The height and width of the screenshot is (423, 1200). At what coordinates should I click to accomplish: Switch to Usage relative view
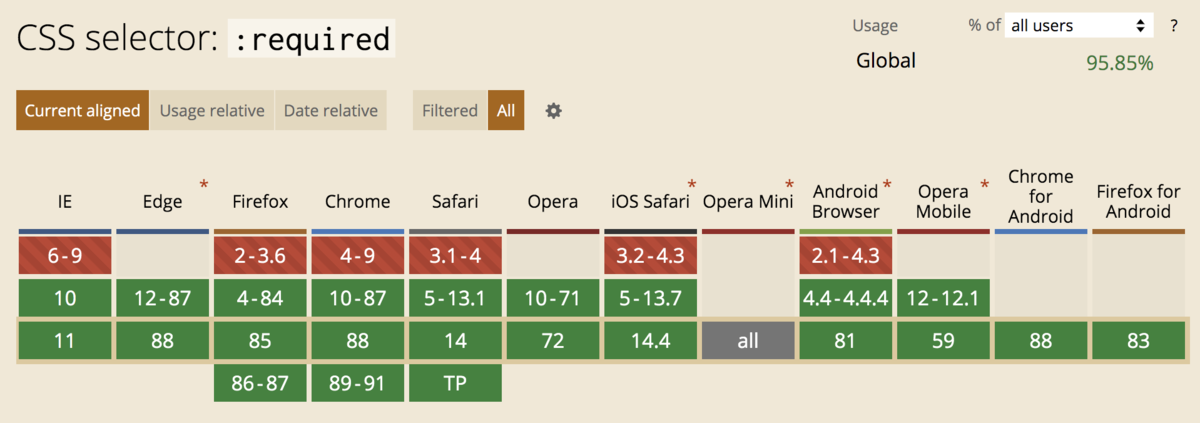(x=212, y=110)
